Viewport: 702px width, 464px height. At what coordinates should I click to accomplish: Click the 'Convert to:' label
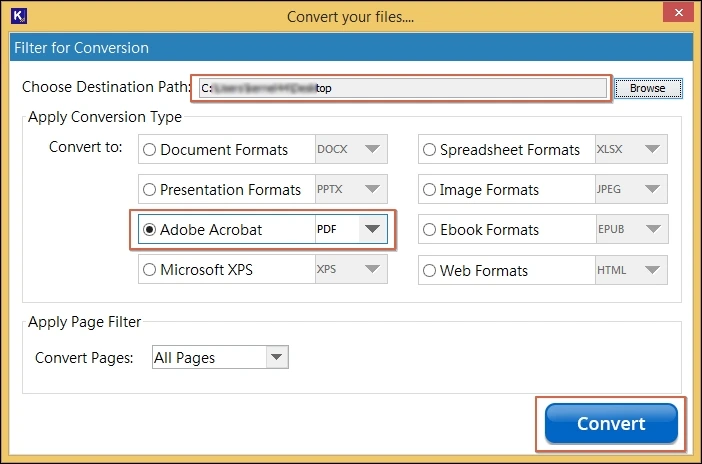(x=86, y=147)
